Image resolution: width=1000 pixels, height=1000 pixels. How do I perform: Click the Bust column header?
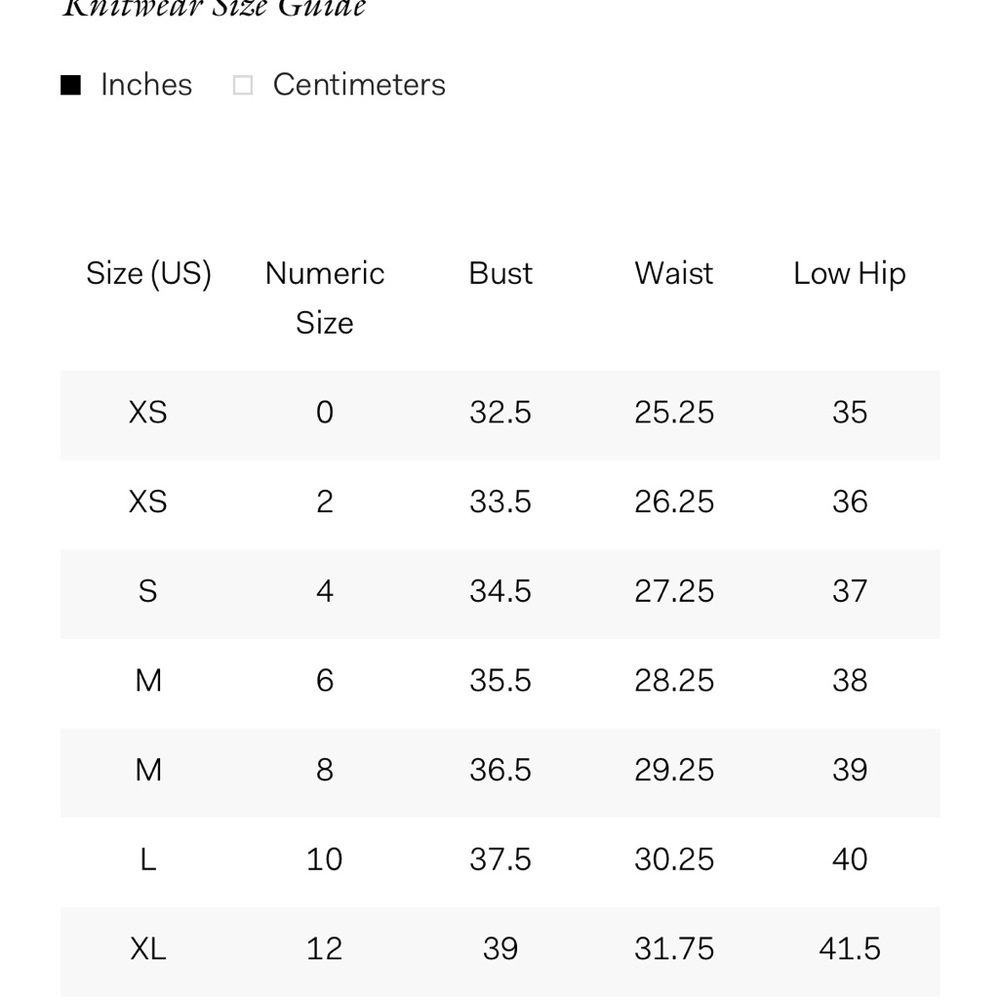point(501,274)
